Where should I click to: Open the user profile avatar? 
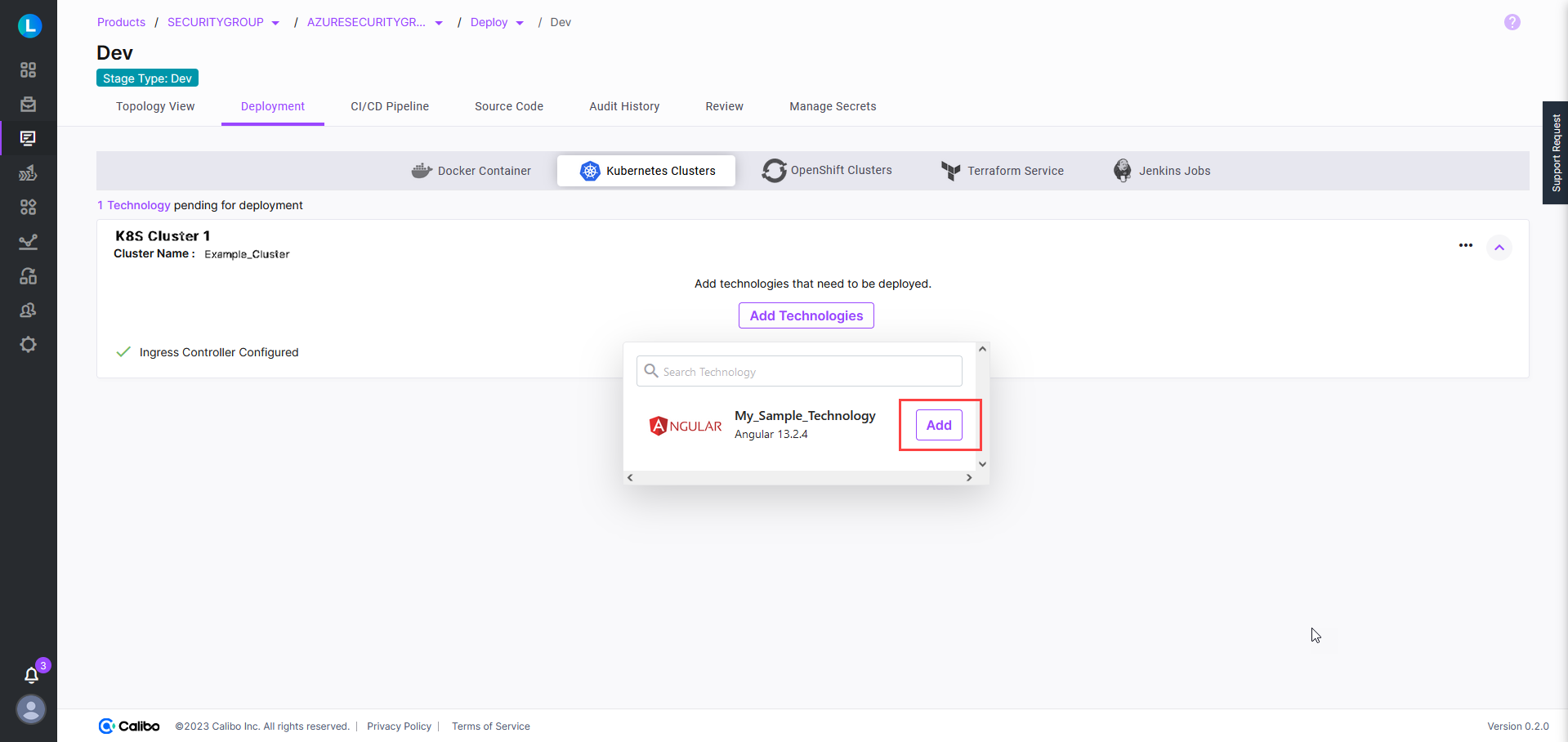[x=30, y=709]
